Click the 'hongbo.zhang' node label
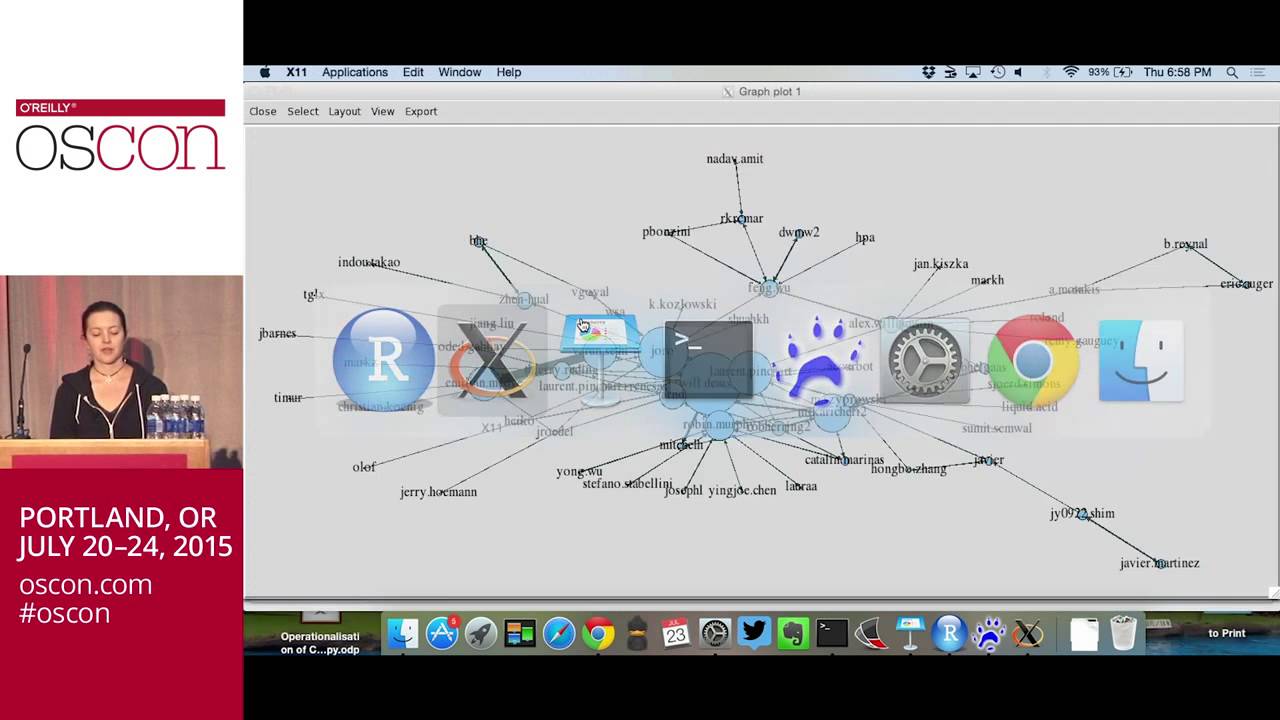 pyautogui.click(x=909, y=469)
